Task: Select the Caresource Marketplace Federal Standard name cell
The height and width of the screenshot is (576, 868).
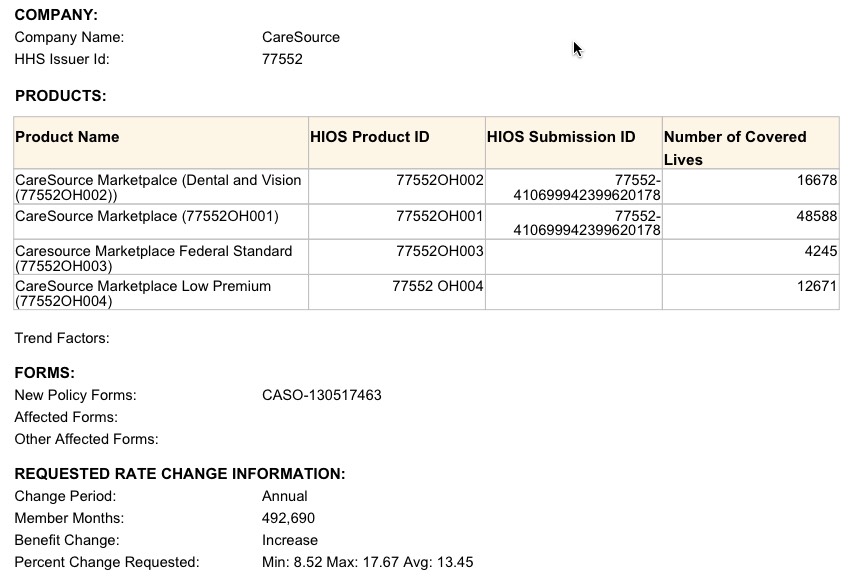Action: (x=154, y=258)
